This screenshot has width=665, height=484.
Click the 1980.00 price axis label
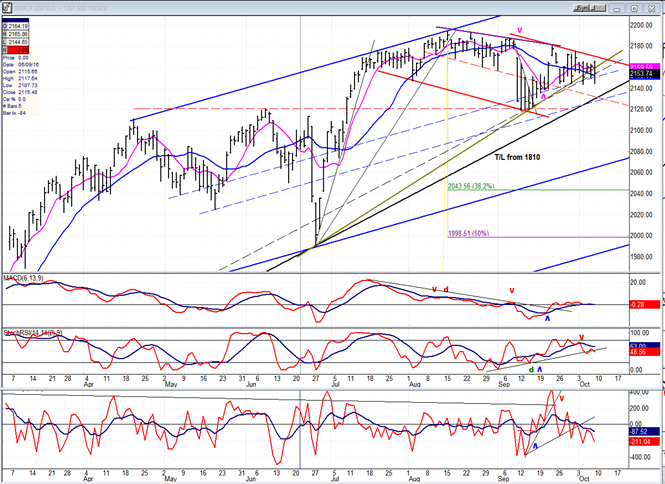[x=641, y=257]
